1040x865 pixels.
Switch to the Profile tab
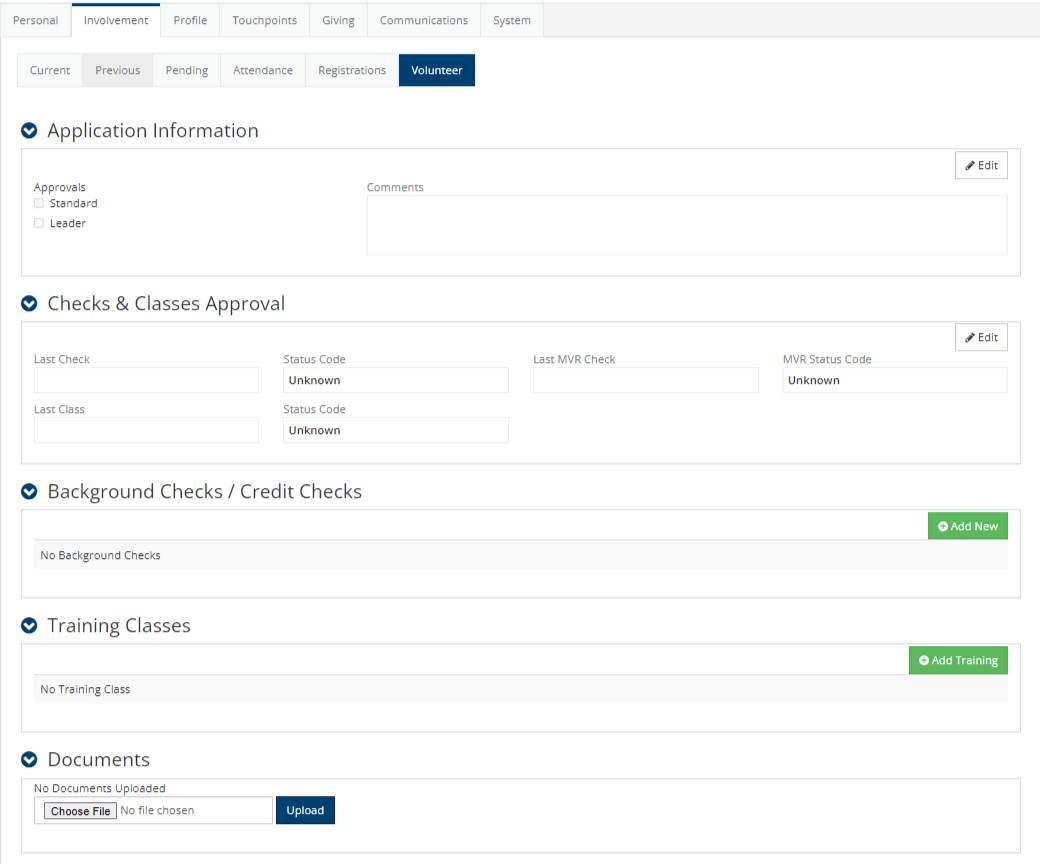pyautogui.click(x=190, y=21)
